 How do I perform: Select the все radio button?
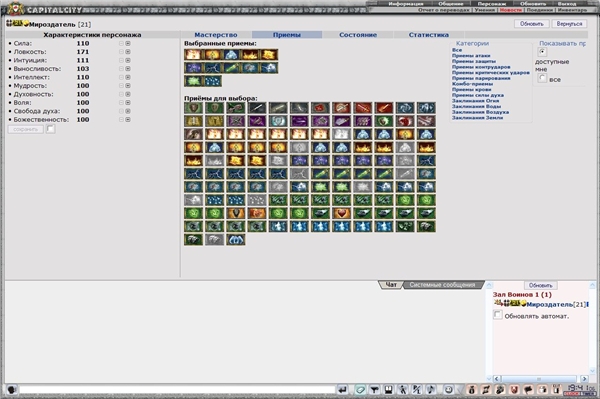point(542,78)
